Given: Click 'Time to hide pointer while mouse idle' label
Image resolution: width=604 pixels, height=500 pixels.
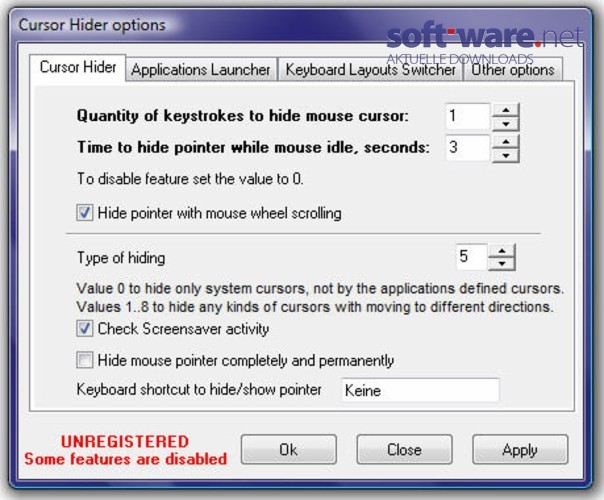Looking at the screenshot, I should (x=253, y=147).
